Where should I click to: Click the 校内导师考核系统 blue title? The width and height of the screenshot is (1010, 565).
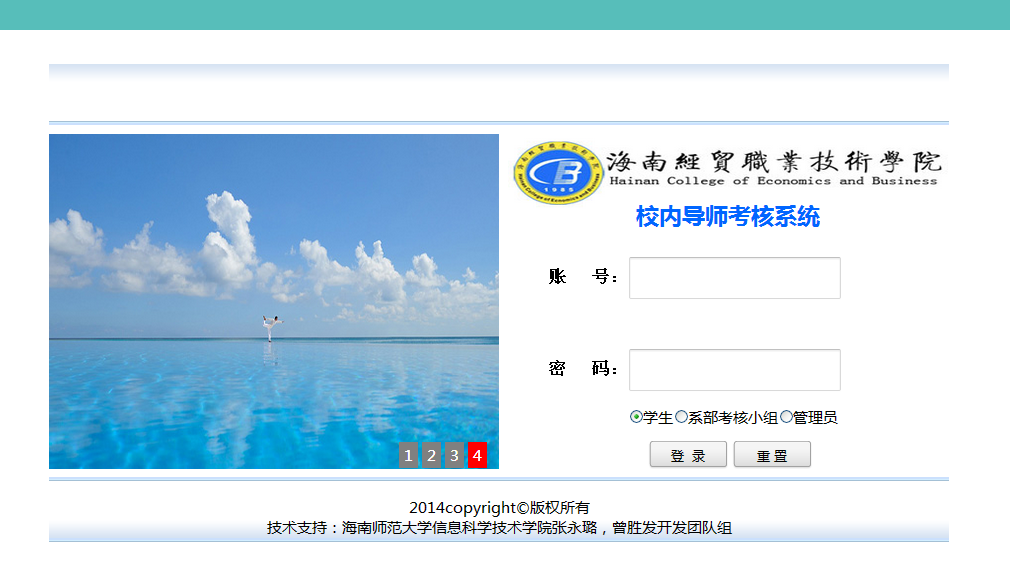pos(727,217)
